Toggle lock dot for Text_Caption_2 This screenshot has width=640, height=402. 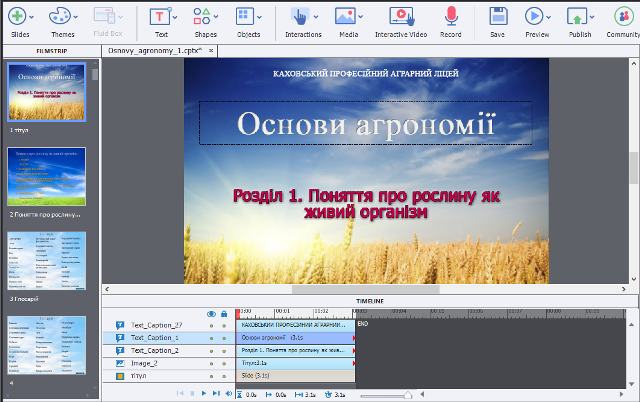tap(224, 351)
